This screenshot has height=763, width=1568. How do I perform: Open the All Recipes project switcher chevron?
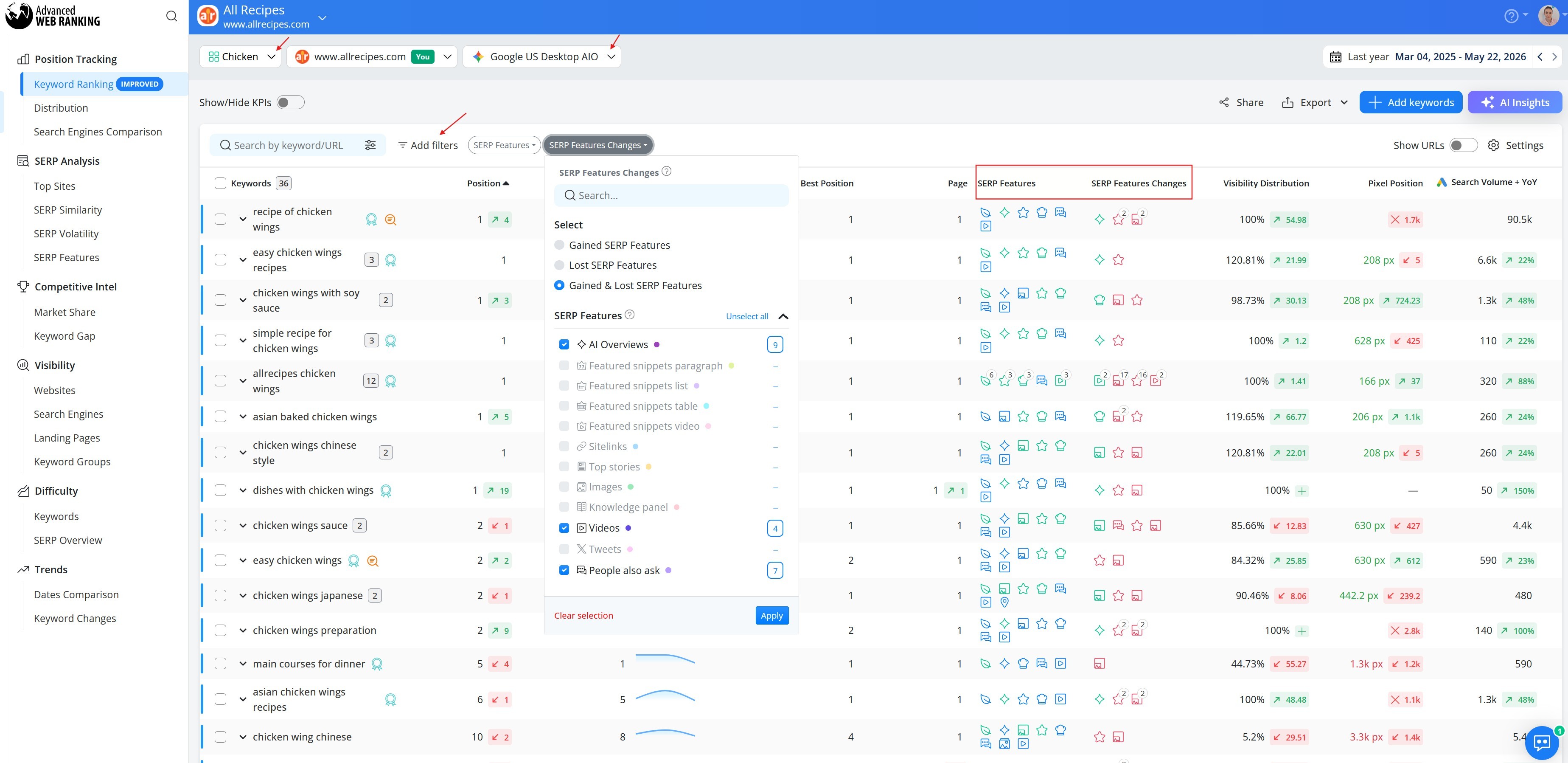tap(323, 18)
